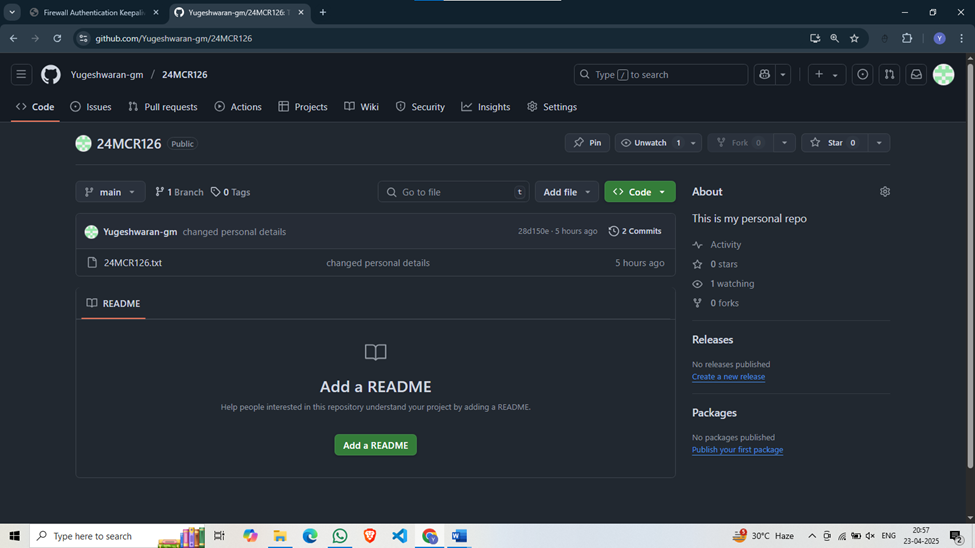Screen dimensions: 975x548
Task: Open Microsoft Word from the taskbar
Action: (x=460, y=536)
